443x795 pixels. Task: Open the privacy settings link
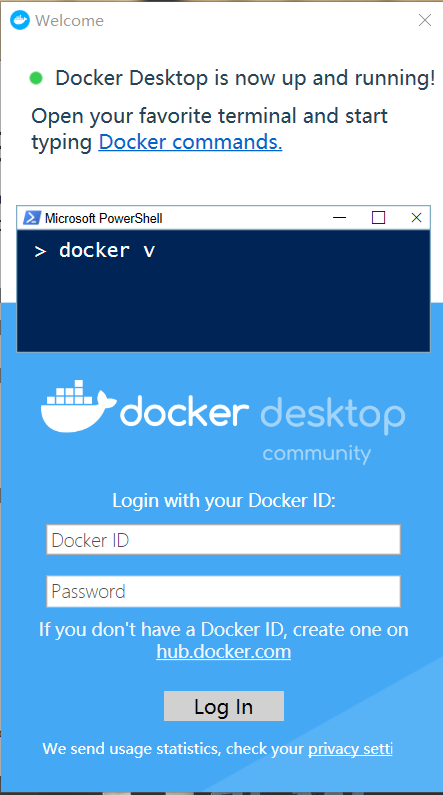[350, 749]
